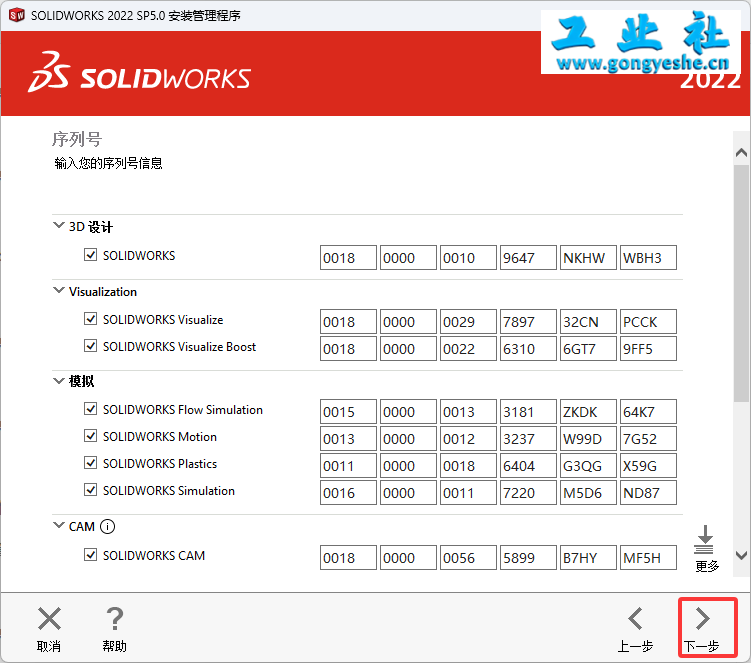751x663 pixels.
Task: Collapse the 模拟 section
Action: [x=58, y=381]
